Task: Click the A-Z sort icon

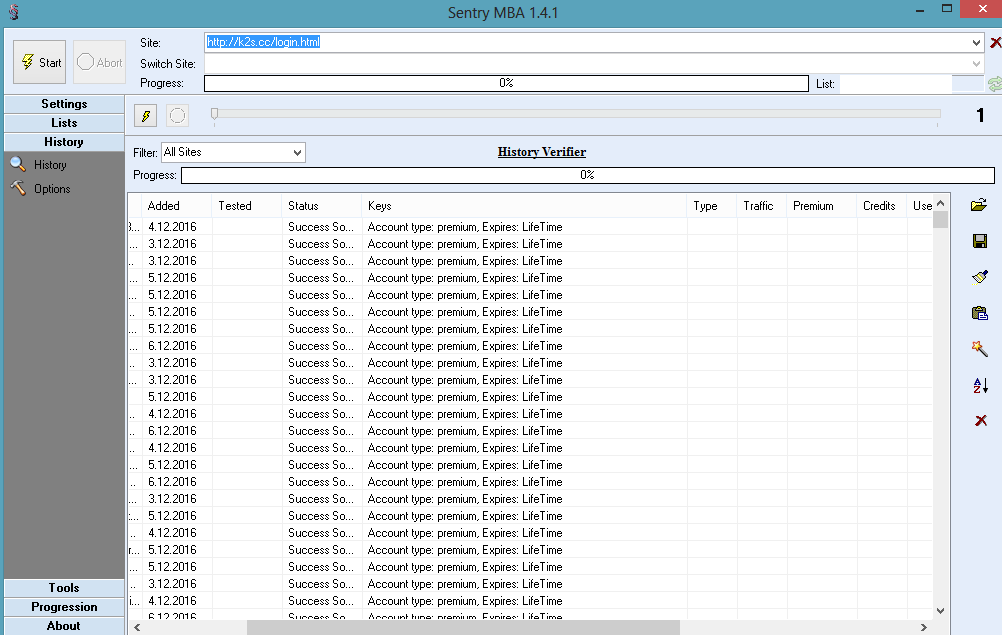Action: click(980, 385)
